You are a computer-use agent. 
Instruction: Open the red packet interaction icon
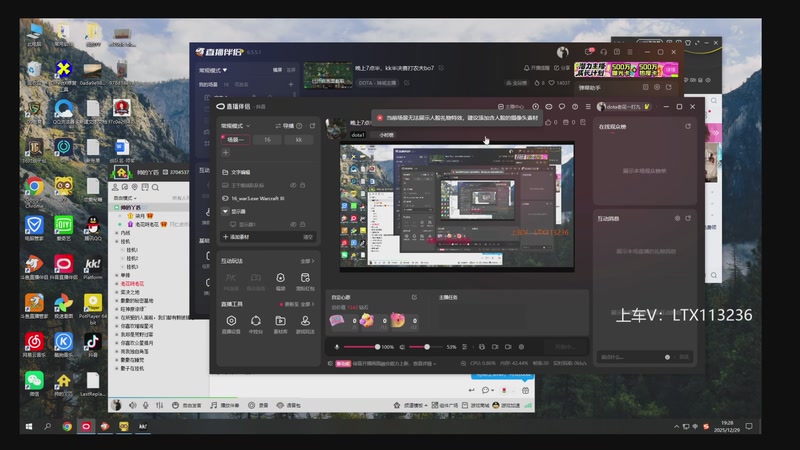coord(305,281)
